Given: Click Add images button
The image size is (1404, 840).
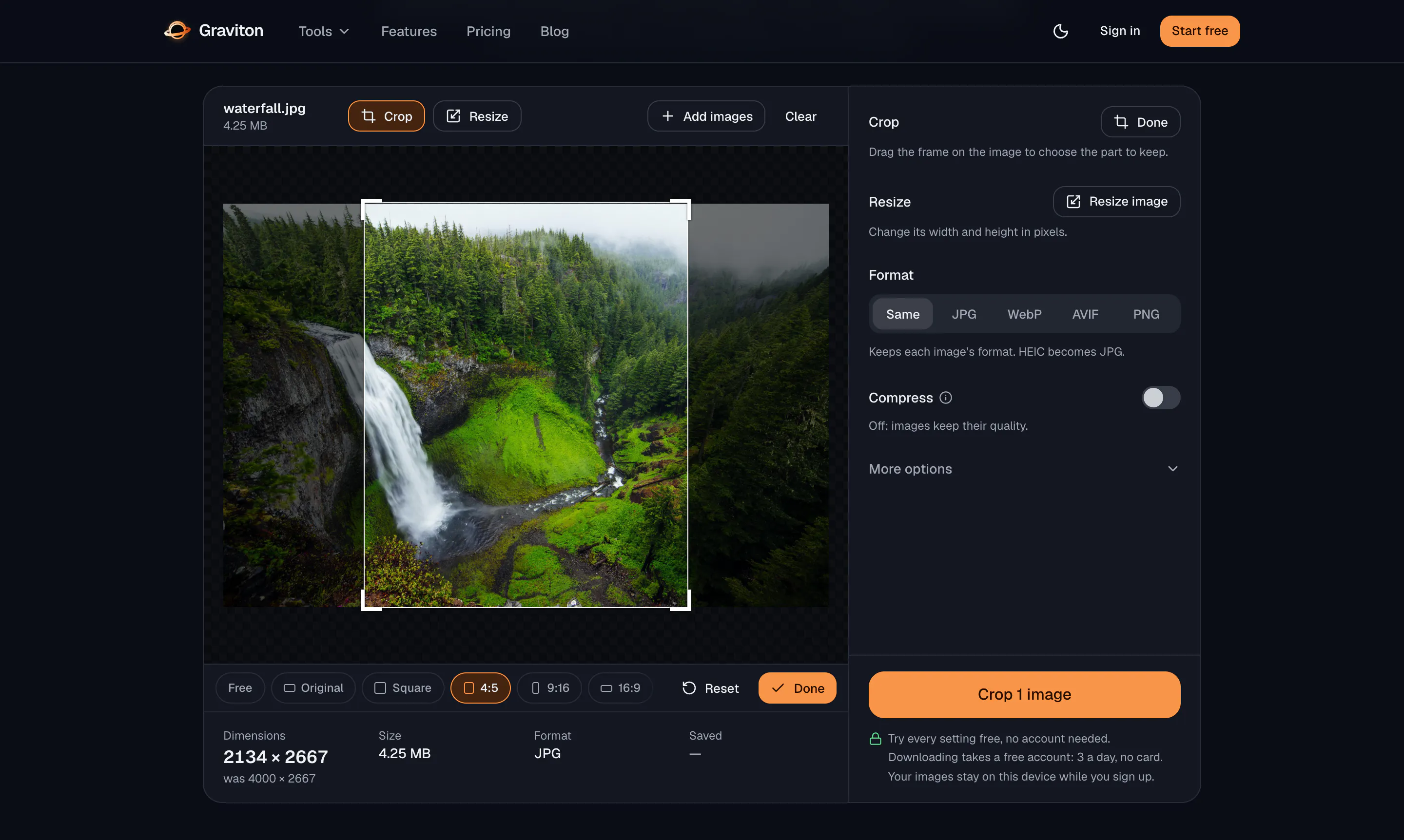Looking at the screenshot, I should click(706, 116).
